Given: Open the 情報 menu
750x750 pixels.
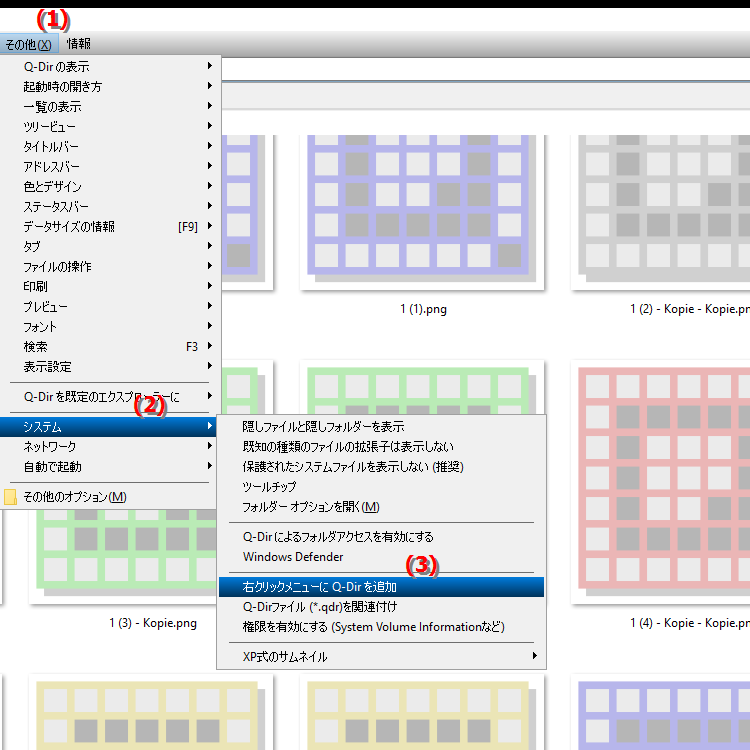Looking at the screenshot, I should pos(79,44).
